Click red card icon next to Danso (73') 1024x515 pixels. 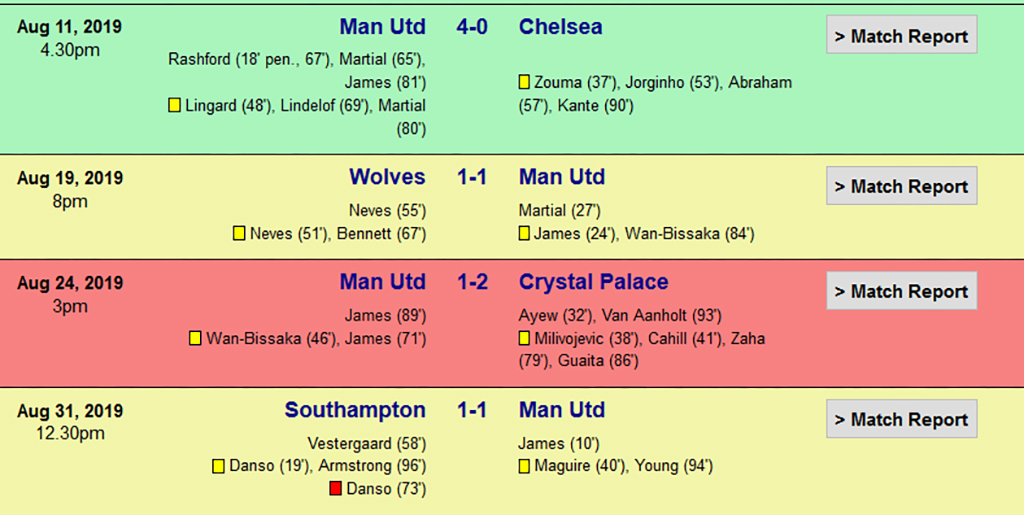coord(336,488)
